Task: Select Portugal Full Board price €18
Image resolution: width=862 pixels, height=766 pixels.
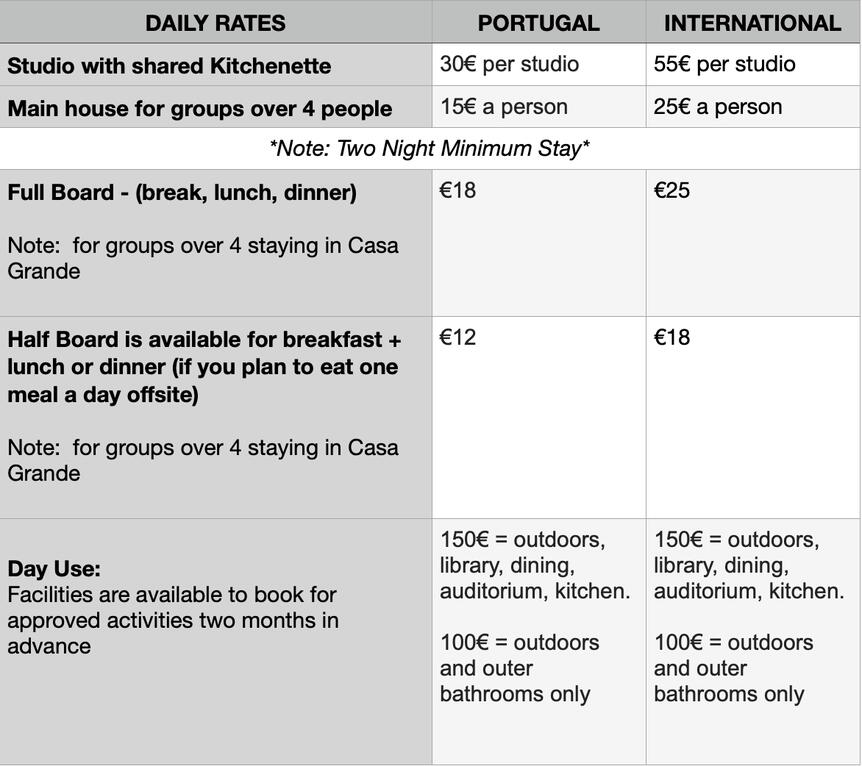Action: 458,191
